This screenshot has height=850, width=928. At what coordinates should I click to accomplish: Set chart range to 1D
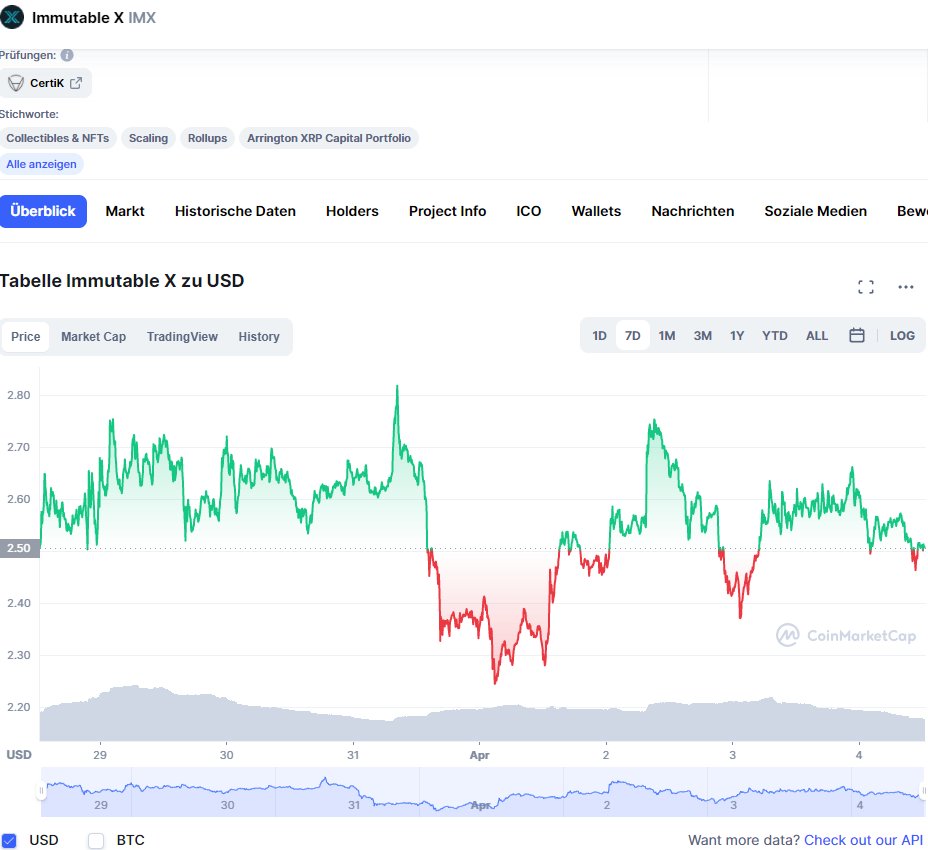(x=600, y=336)
